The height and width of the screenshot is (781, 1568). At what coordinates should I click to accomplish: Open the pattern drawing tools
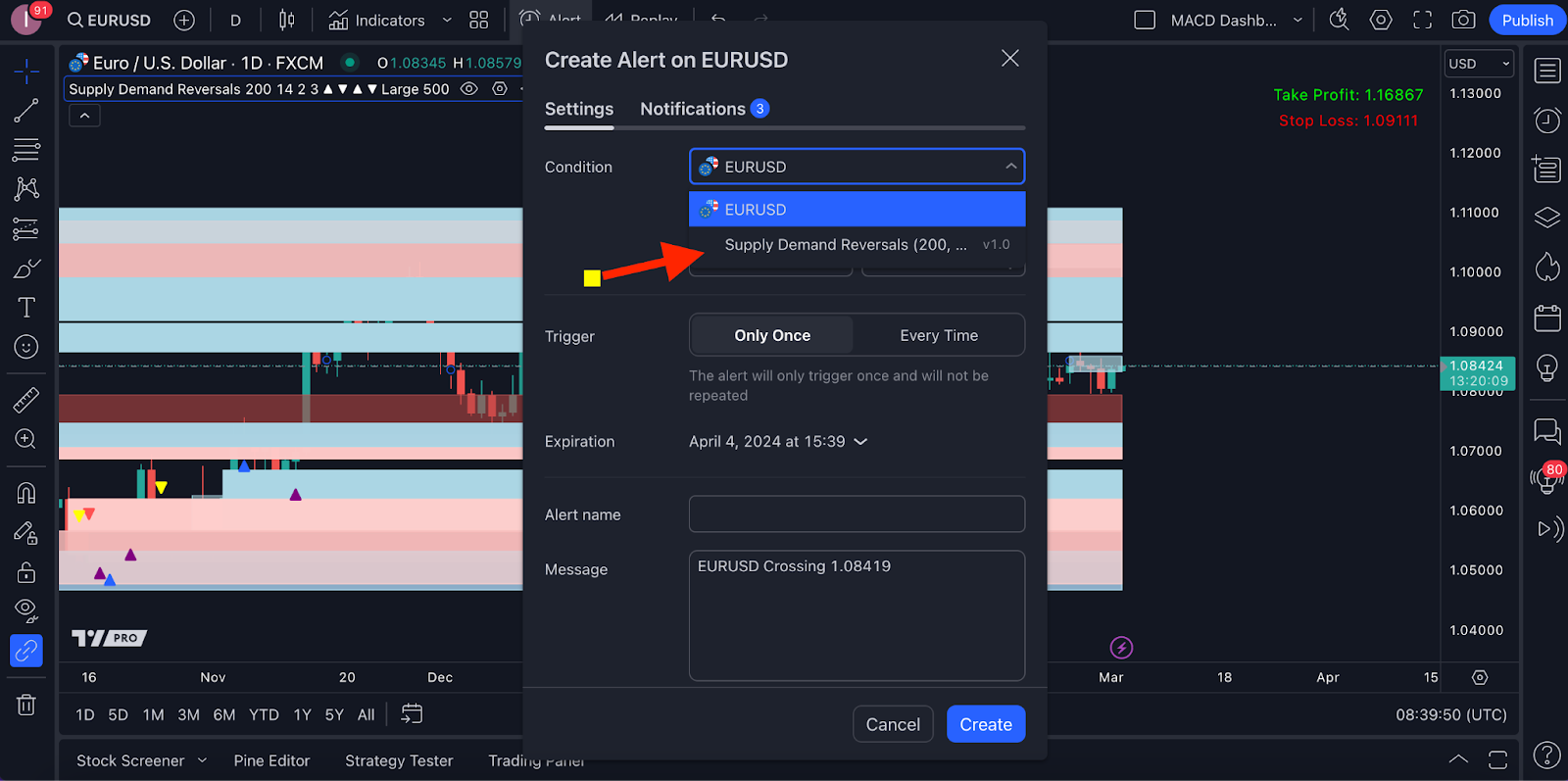(26, 188)
